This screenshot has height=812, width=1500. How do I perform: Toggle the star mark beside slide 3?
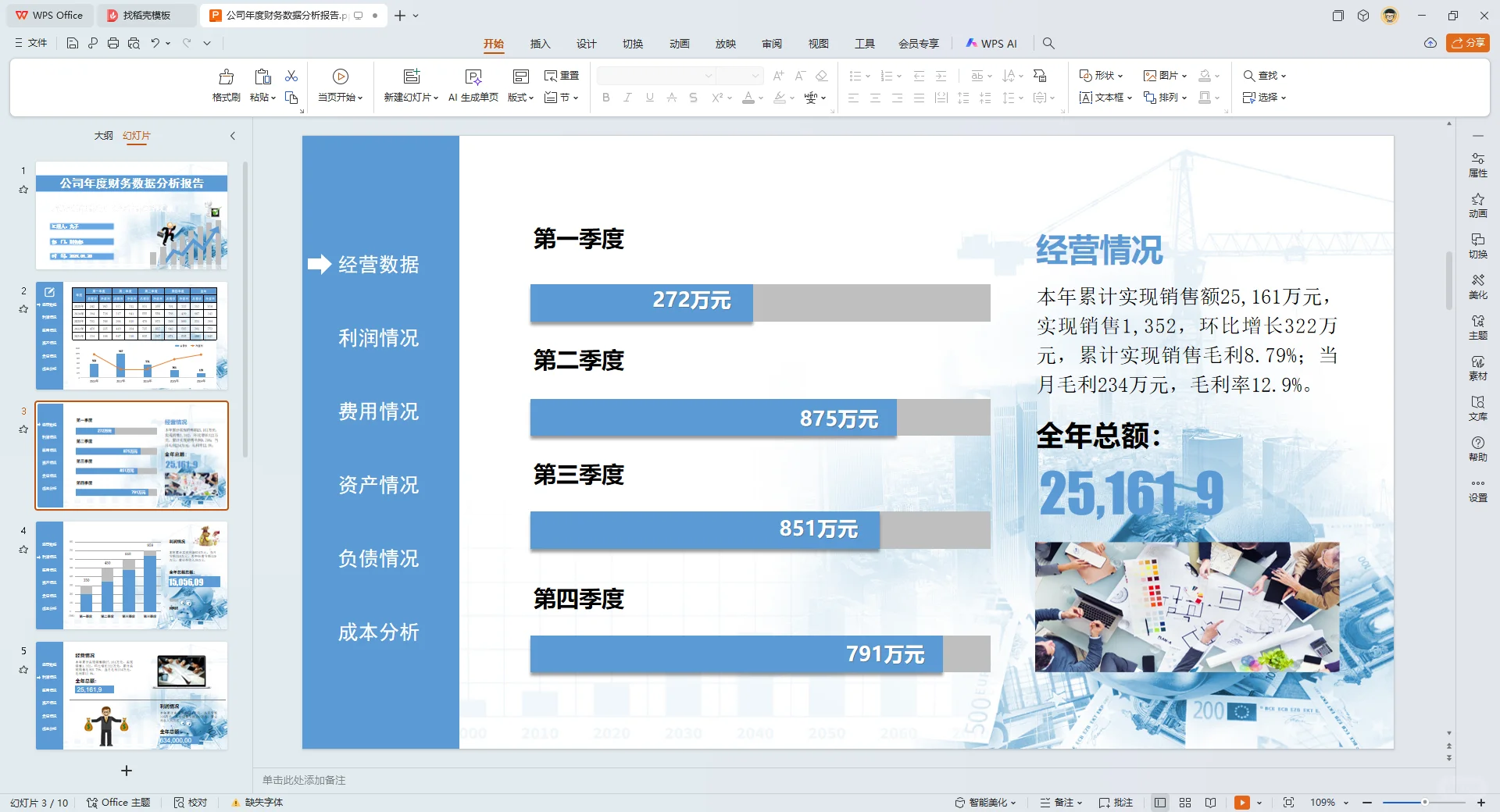(23, 429)
